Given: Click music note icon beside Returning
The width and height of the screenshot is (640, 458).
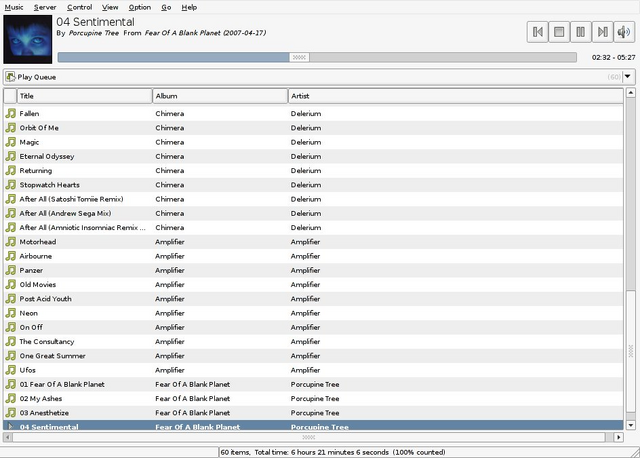Looking at the screenshot, I should 11,171.
